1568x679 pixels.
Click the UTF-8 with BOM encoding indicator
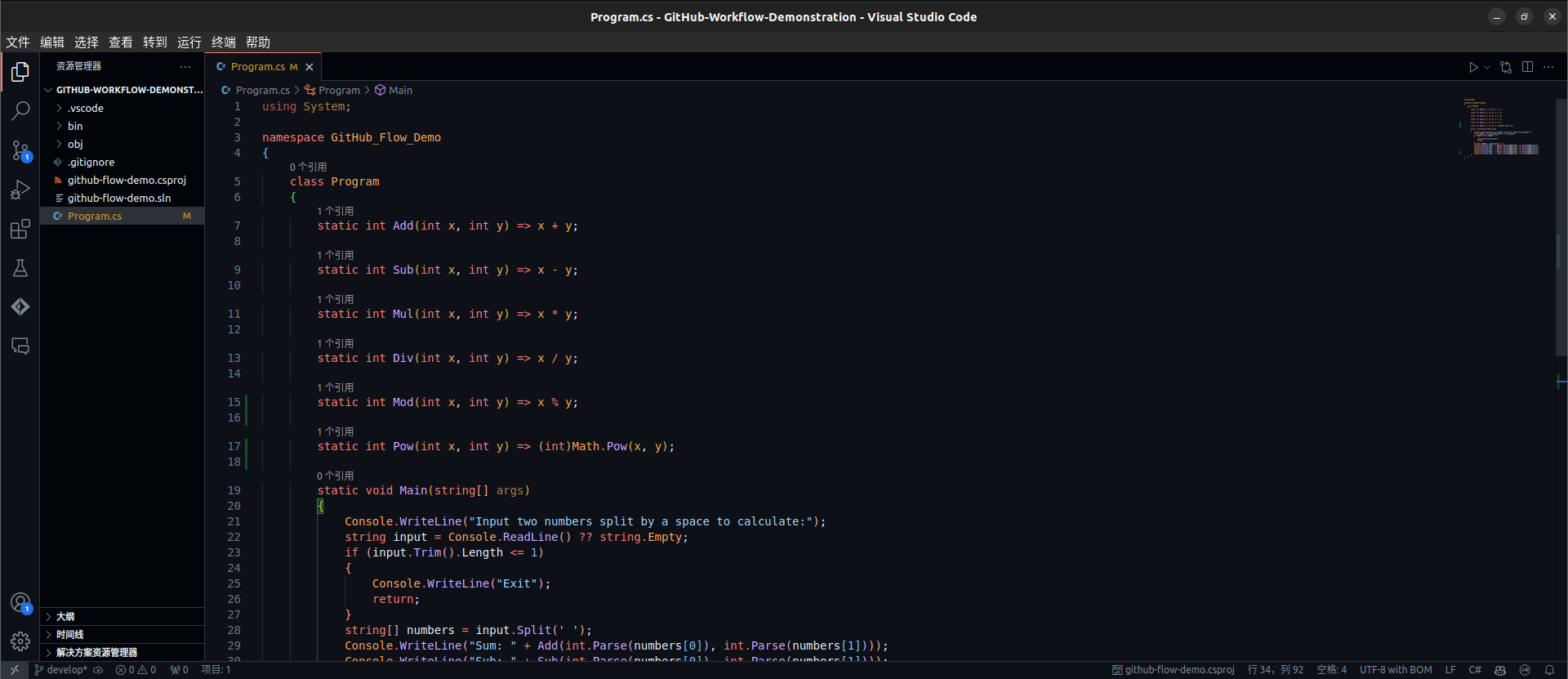tap(1395, 670)
